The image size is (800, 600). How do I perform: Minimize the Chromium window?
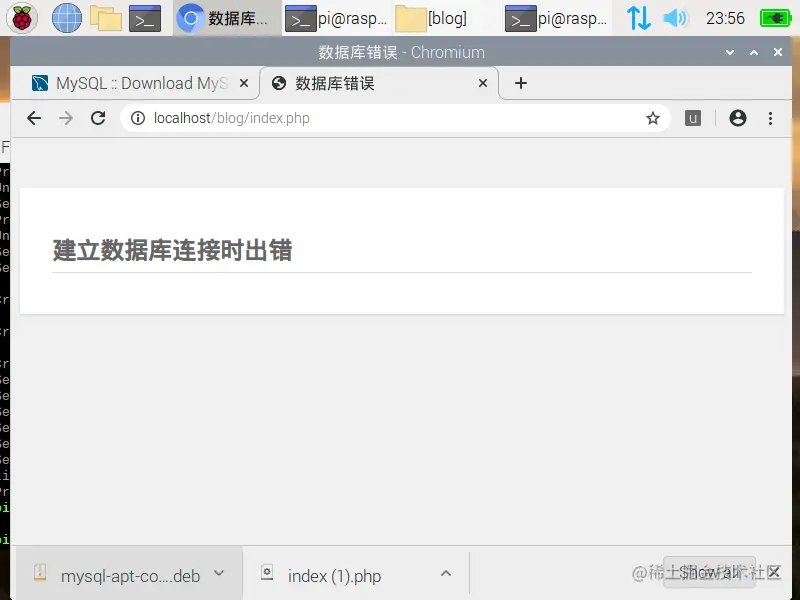730,52
